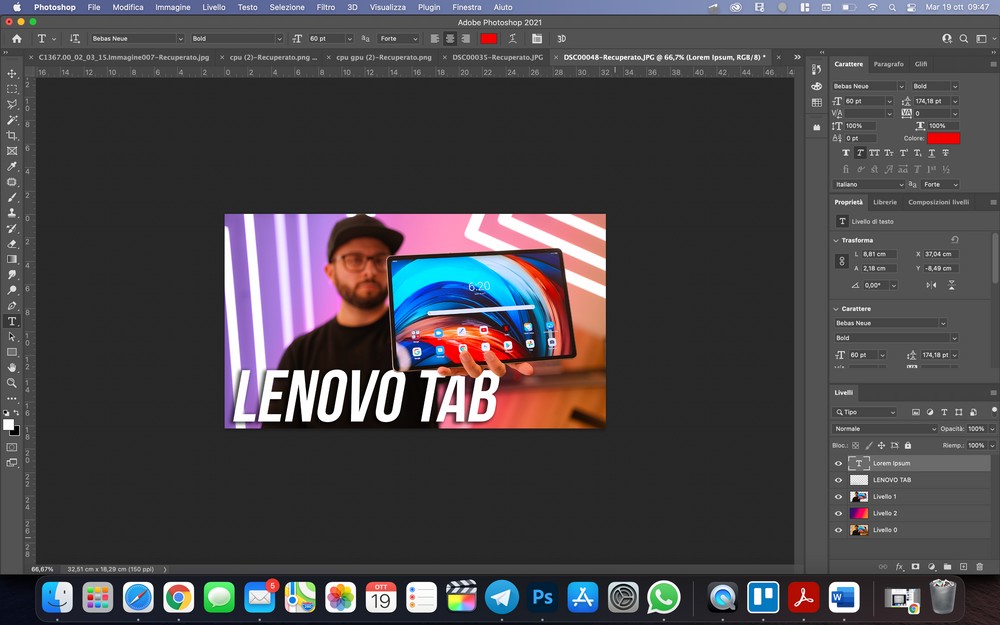The width and height of the screenshot is (1000, 625).
Task: Open 60 pt font size dropdown in options bar
Action: point(349,38)
